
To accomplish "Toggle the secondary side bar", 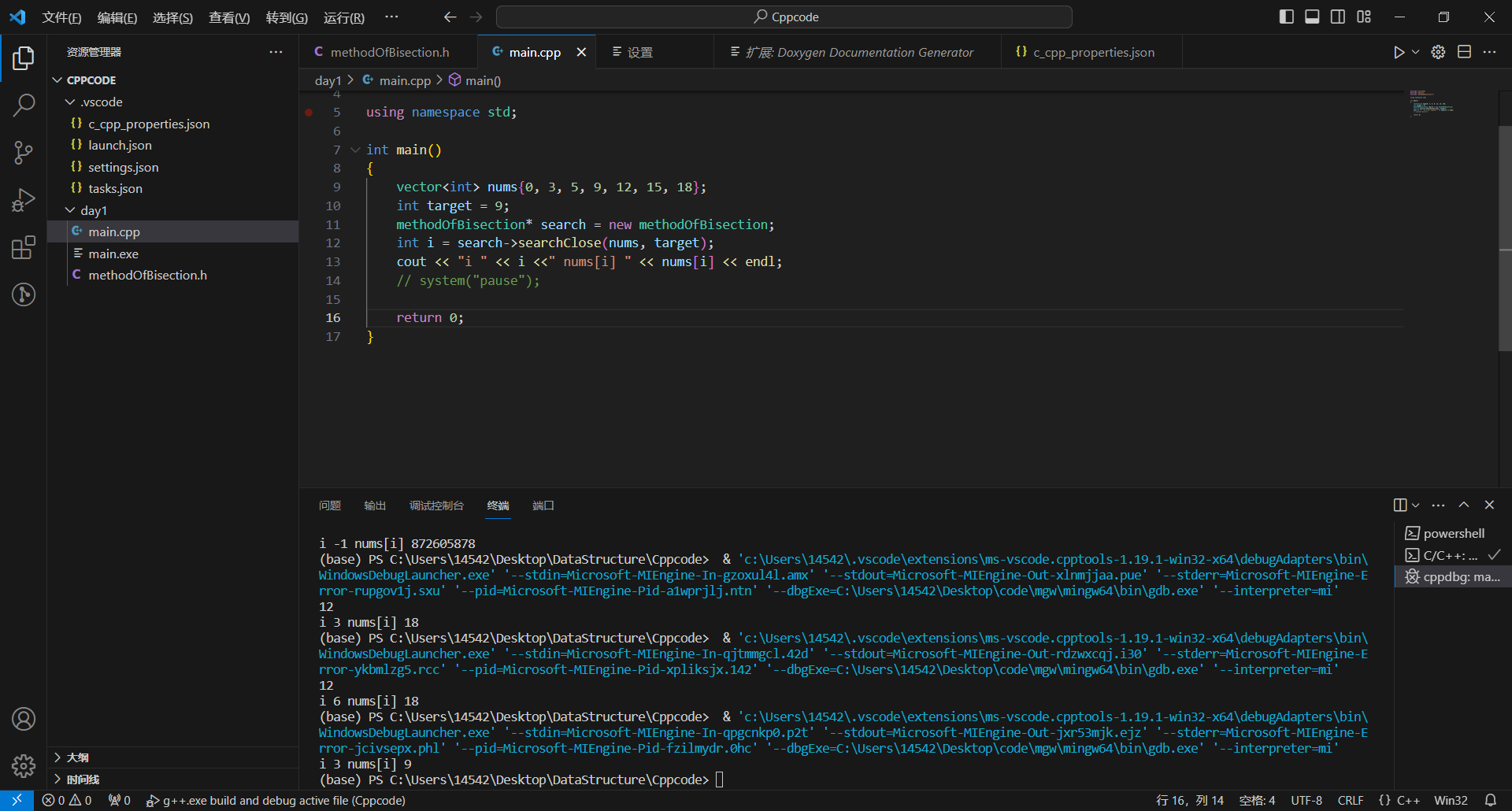I will click(x=1338, y=17).
